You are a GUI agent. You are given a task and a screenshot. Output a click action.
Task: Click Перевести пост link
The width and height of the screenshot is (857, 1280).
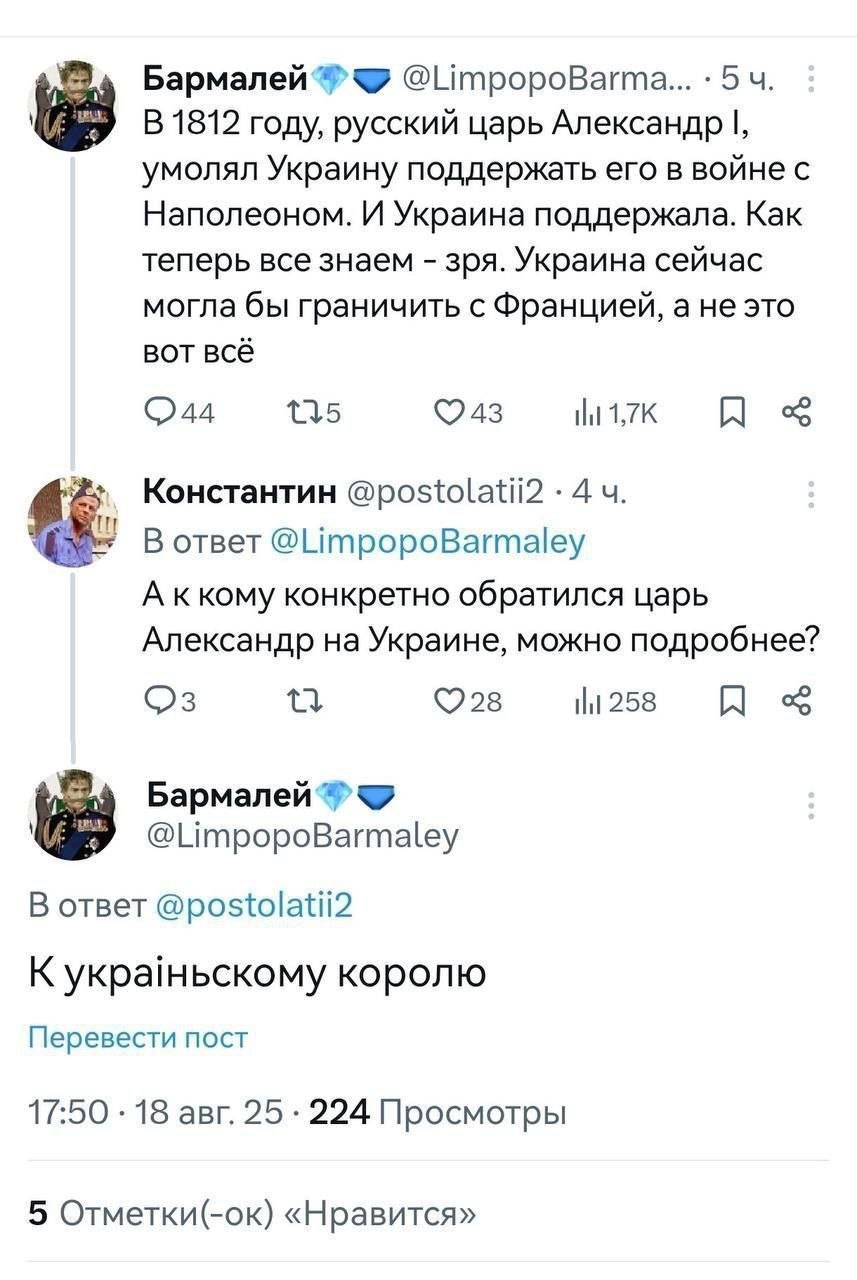[137, 1038]
